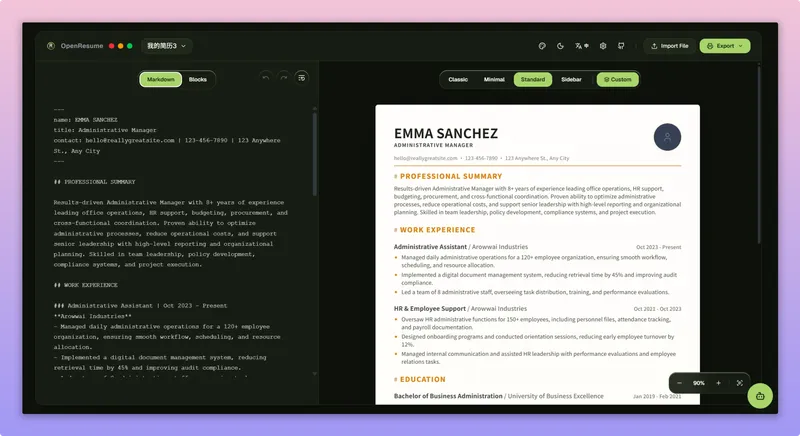Open the color theme palette icon
This screenshot has width=800, height=436.
click(x=542, y=46)
